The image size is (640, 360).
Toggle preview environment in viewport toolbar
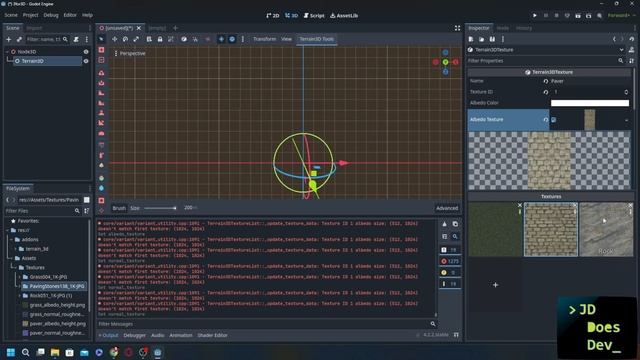[x=232, y=39]
